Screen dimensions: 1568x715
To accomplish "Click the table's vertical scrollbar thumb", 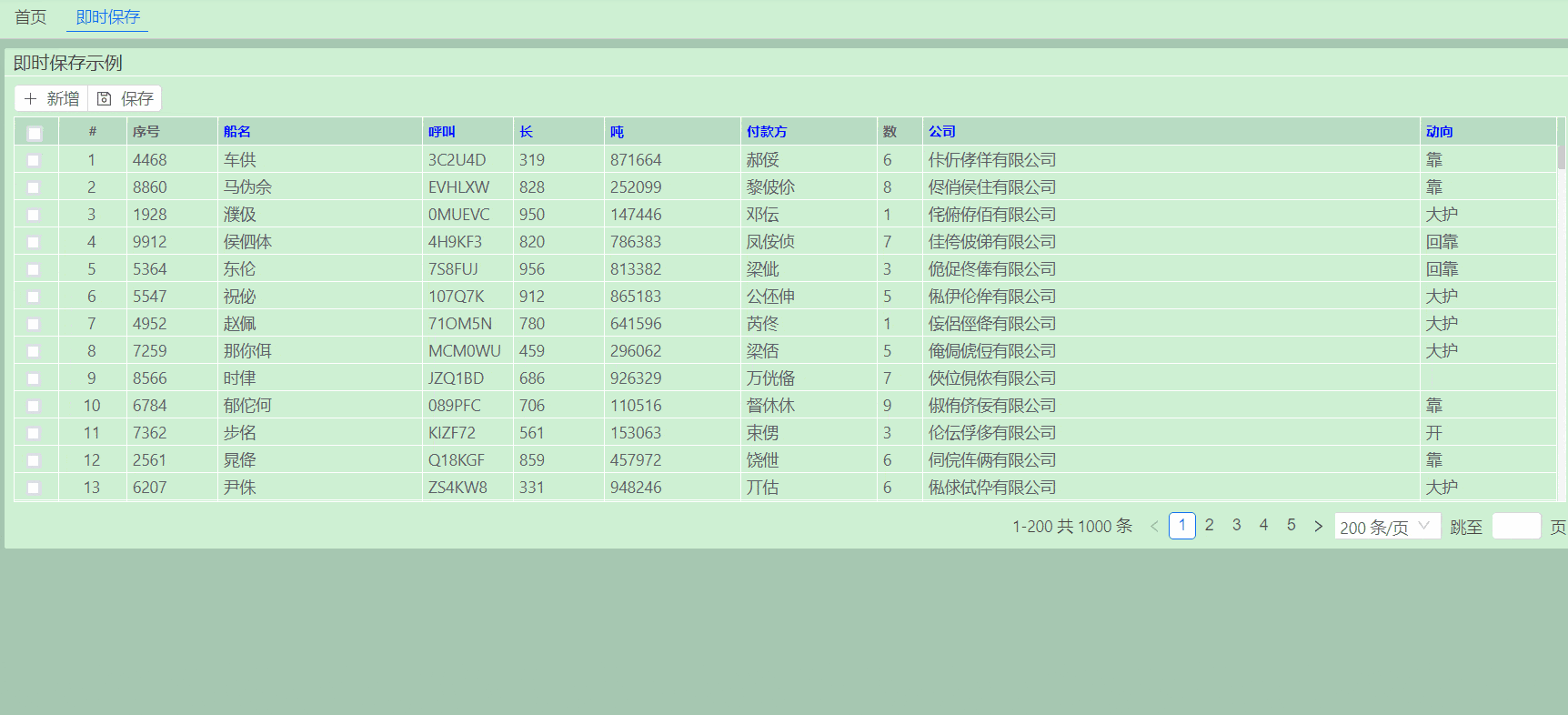I will pos(1561,156).
